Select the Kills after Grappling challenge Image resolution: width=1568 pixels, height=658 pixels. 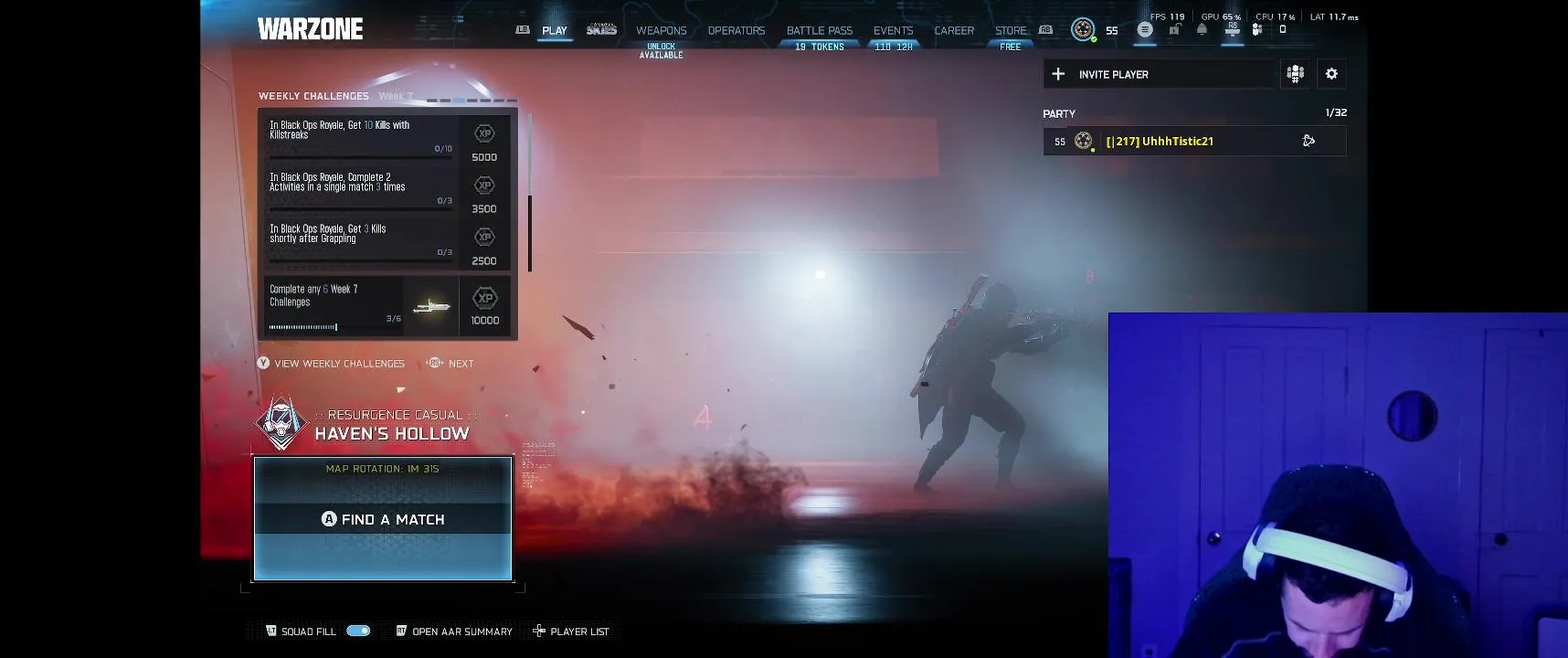click(387, 242)
